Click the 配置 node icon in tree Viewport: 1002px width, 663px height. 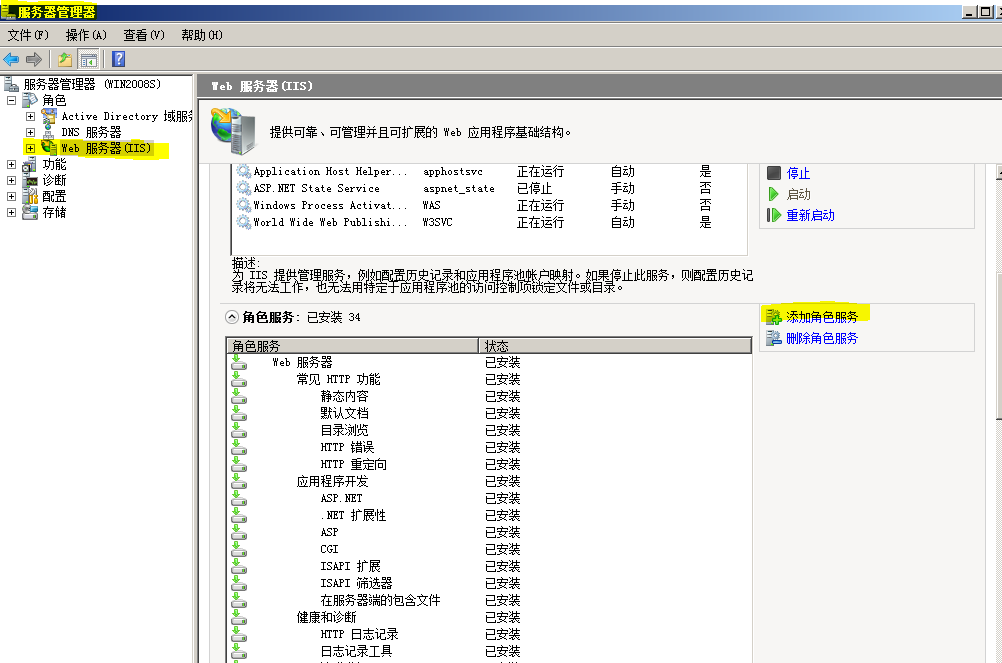coord(30,196)
